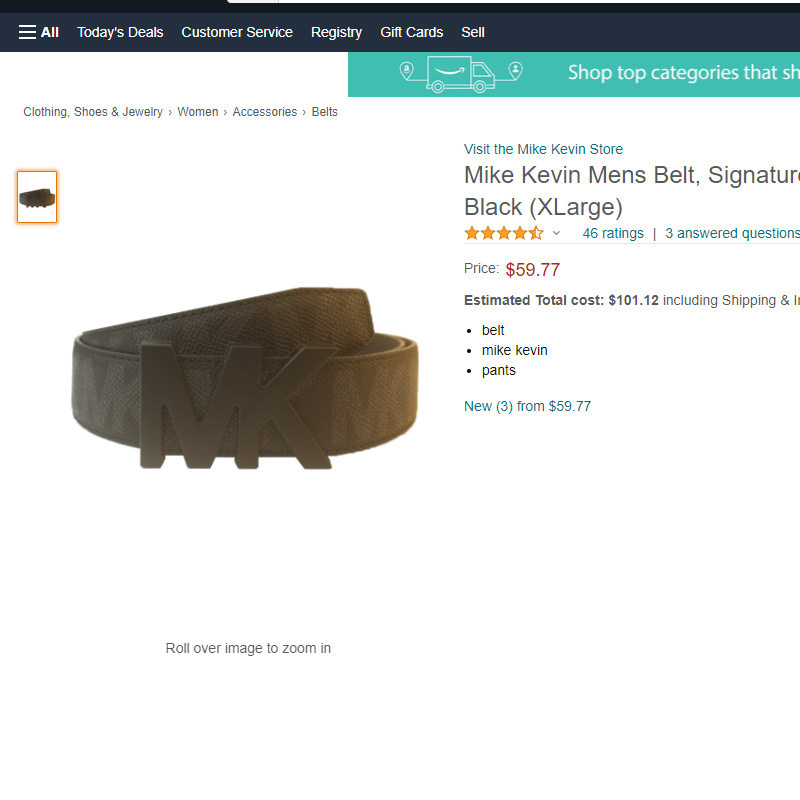
Task: Expand the ratings breakdown chevron
Action: pyautogui.click(x=557, y=233)
